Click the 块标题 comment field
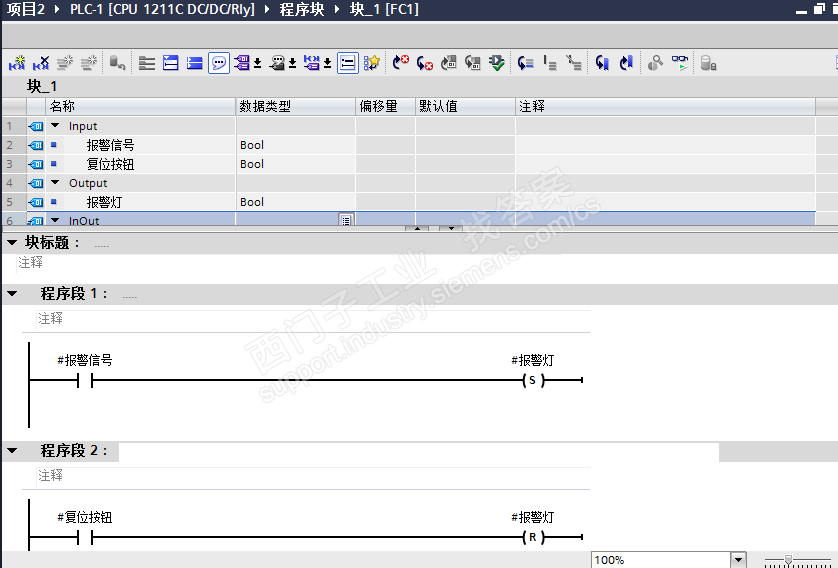This screenshot has width=838, height=568. [x=289, y=262]
